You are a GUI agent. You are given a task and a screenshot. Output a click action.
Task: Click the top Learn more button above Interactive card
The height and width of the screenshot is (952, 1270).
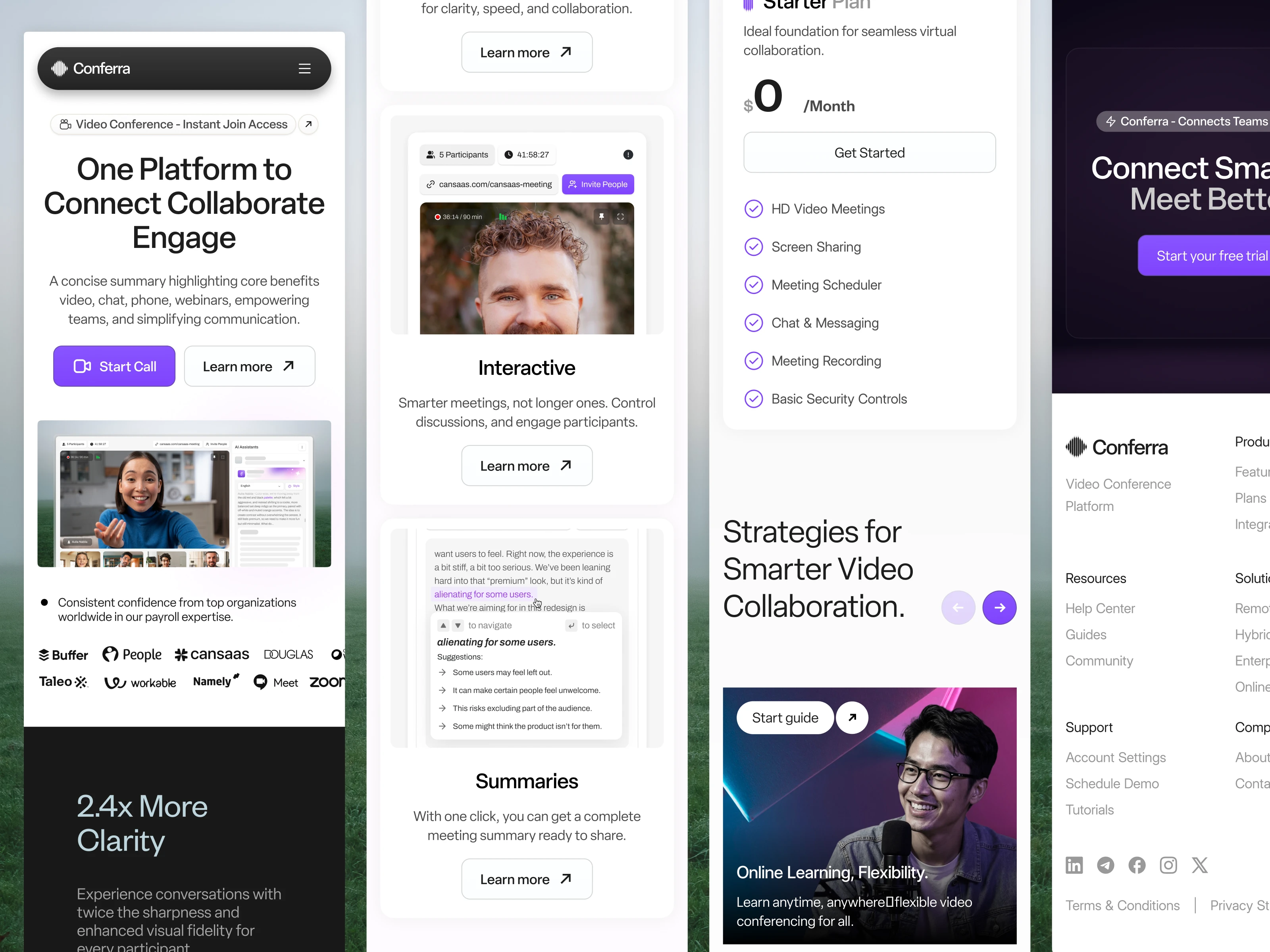tap(527, 52)
